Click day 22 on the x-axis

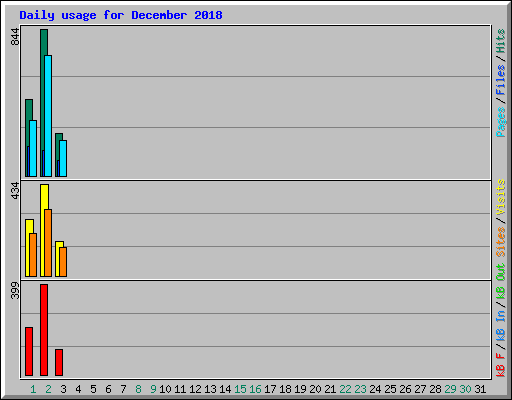point(345,389)
